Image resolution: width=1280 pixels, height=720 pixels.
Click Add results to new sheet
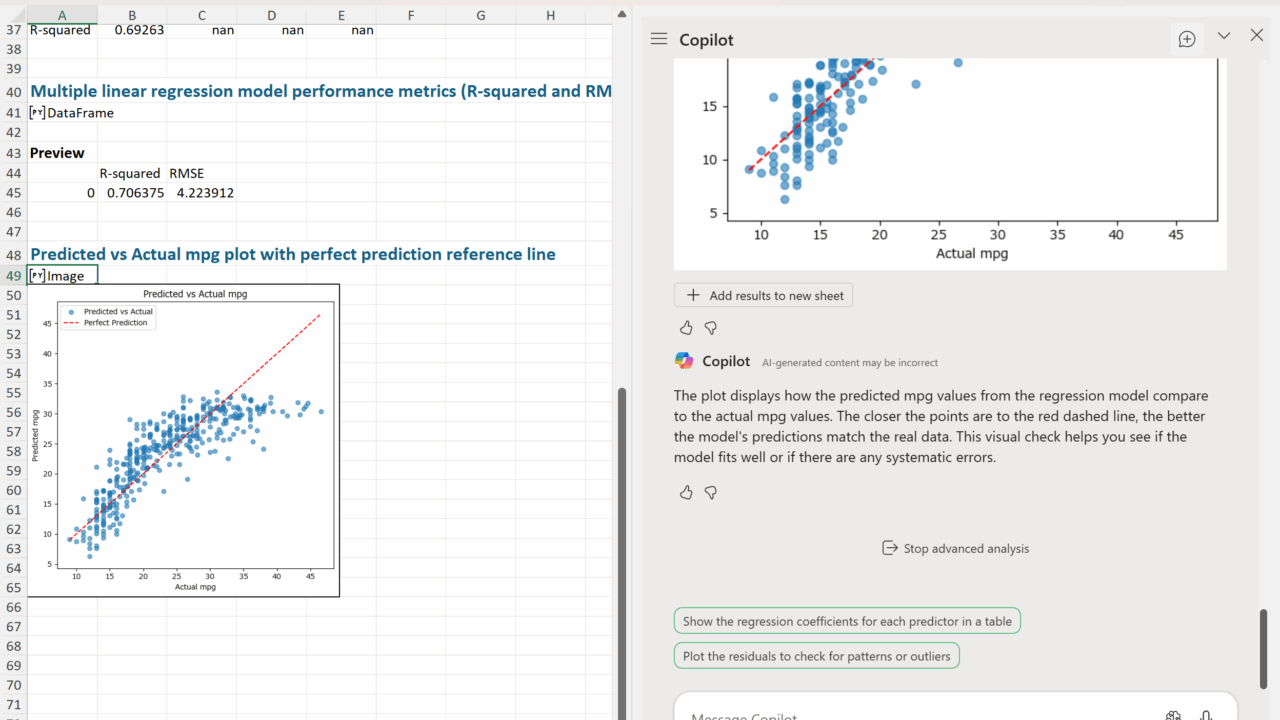(x=764, y=295)
